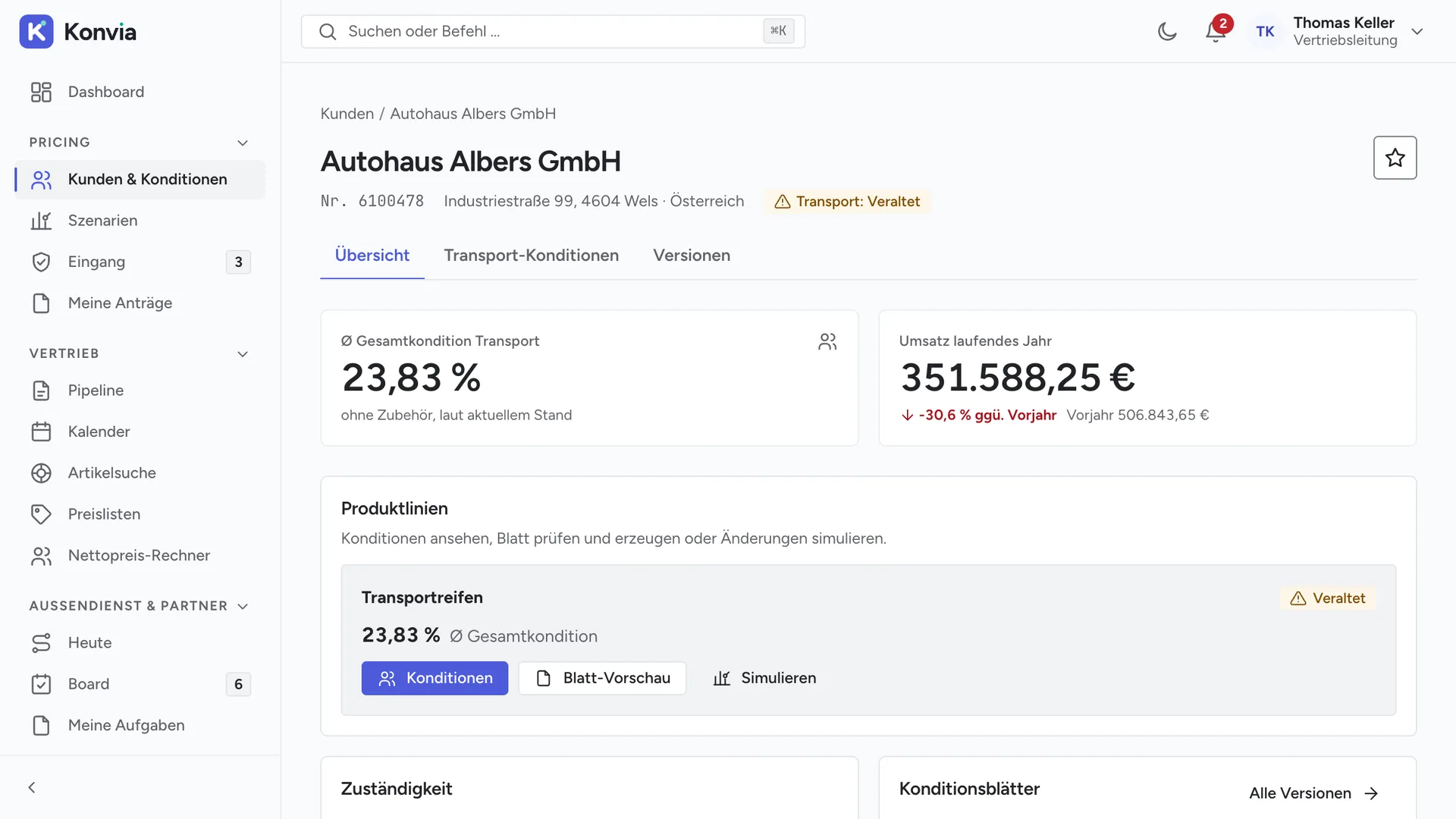Open Kunden & Konditionen in sidebar
1456x819 pixels.
(x=140, y=180)
